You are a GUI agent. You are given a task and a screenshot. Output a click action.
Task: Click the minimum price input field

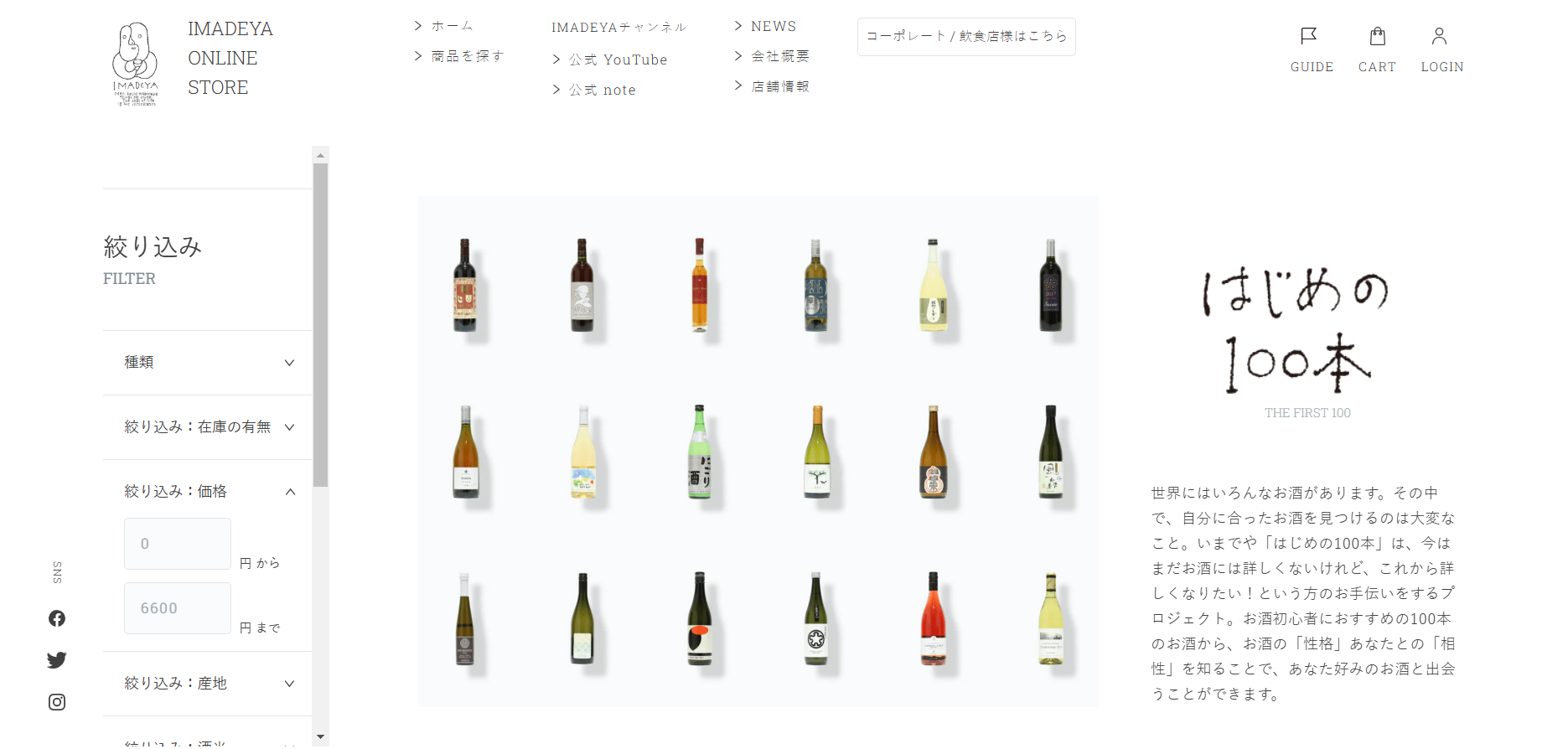coord(178,544)
